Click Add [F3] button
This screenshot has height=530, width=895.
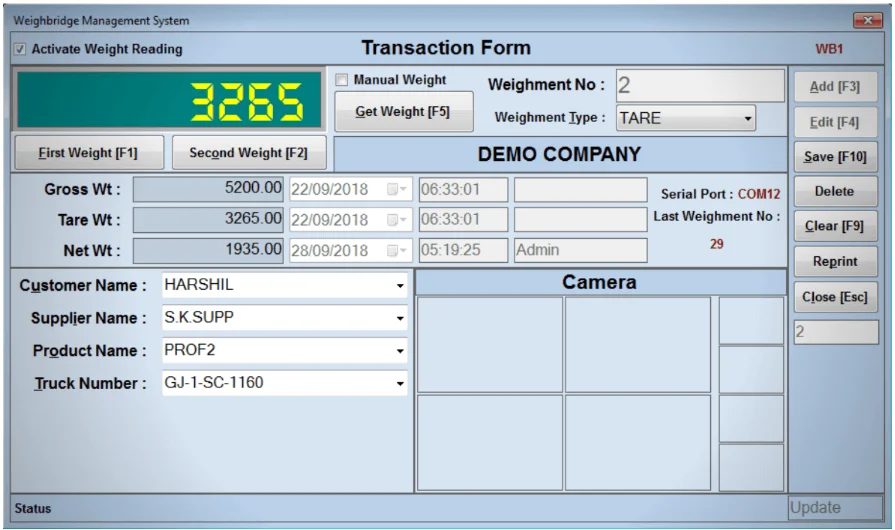(x=835, y=87)
